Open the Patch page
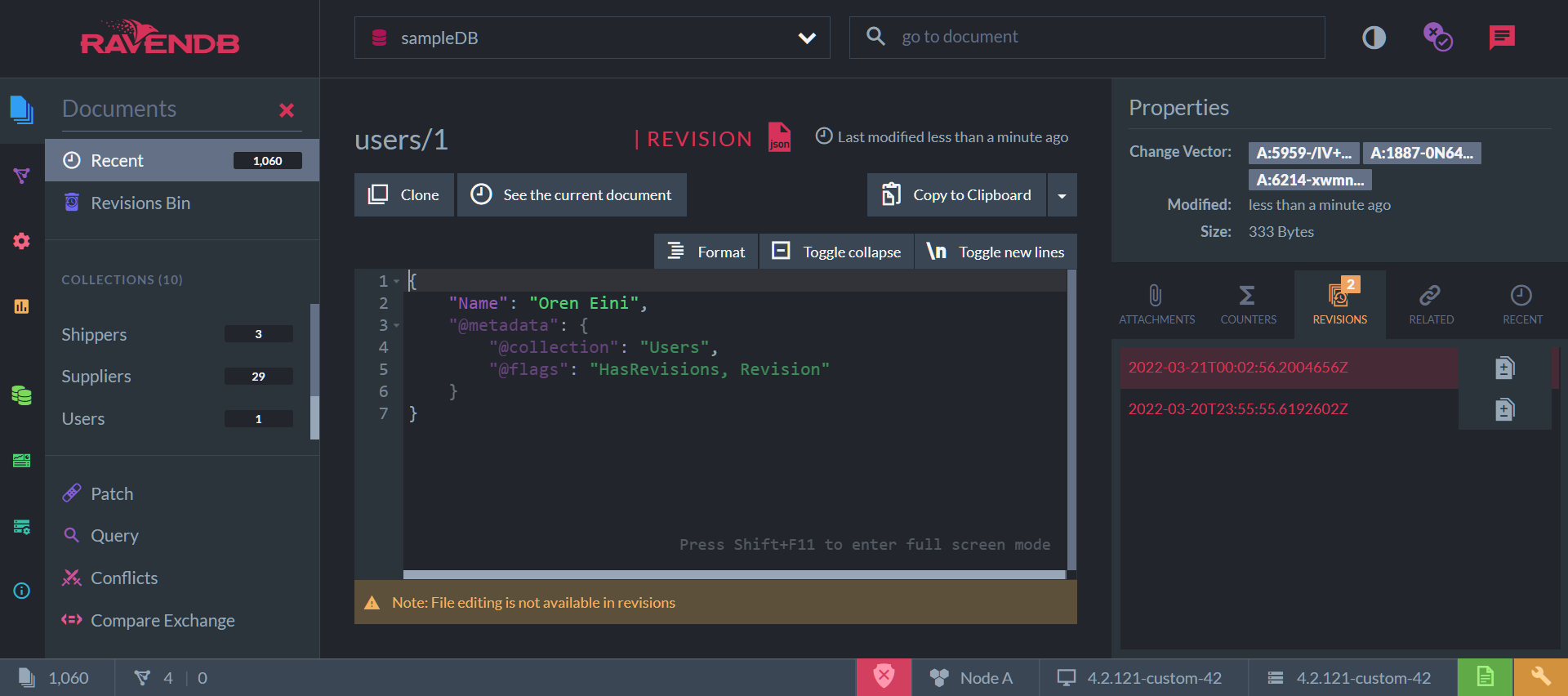Viewport: 1568px width, 696px height. (182, 493)
